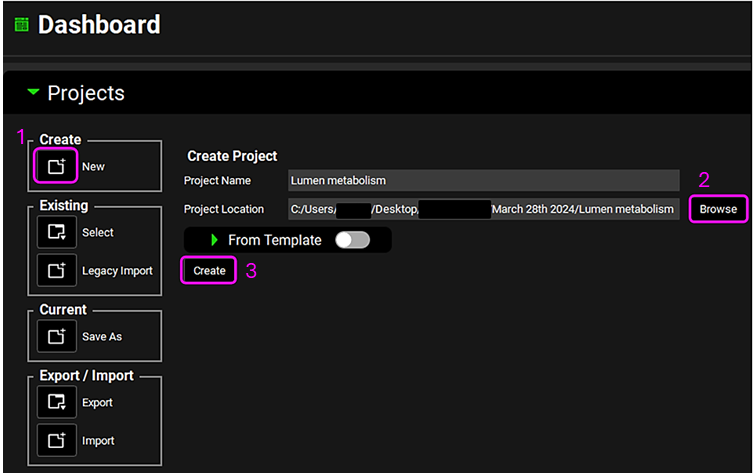Image resolution: width=753 pixels, height=473 pixels.
Task: Focus the Project Name text field
Action: tap(482, 180)
